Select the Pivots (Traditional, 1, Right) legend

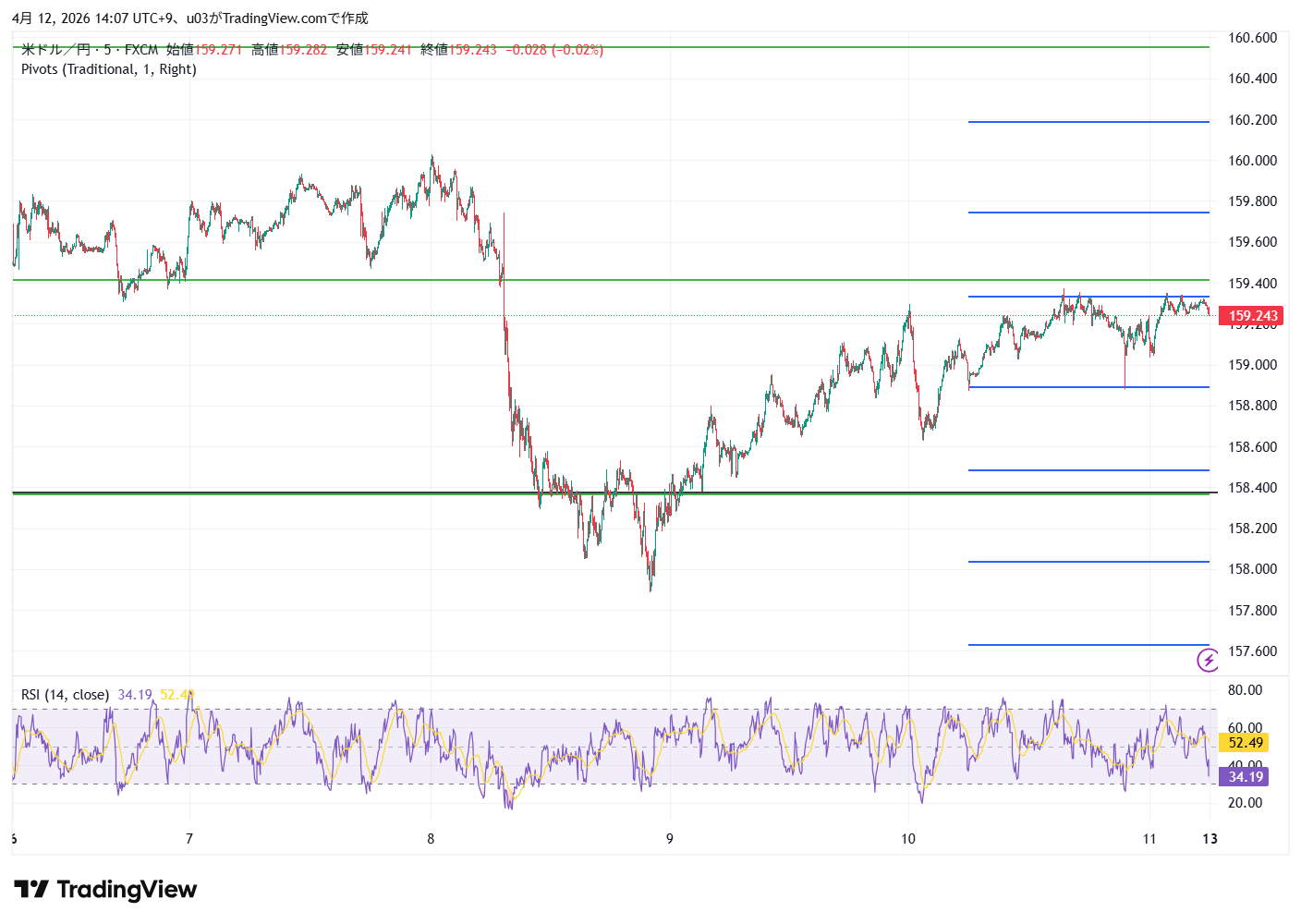[109, 69]
